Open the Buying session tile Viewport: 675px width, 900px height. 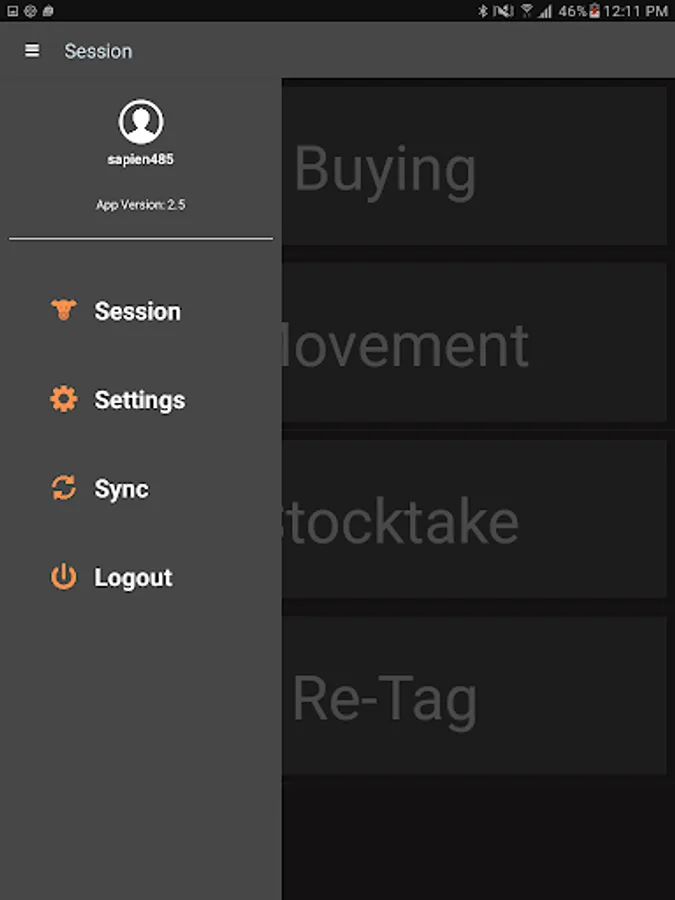474,166
